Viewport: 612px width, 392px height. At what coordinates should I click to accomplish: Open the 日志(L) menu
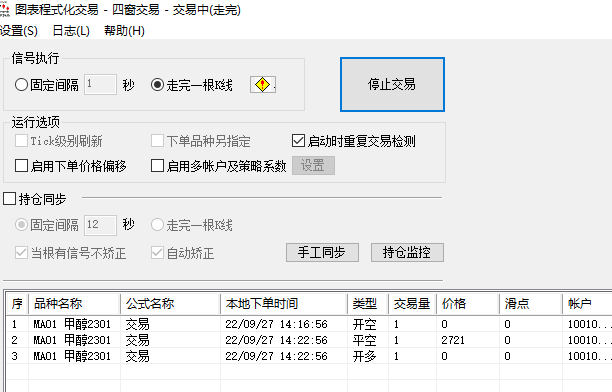pyautogui.click(x=71, y=30)
